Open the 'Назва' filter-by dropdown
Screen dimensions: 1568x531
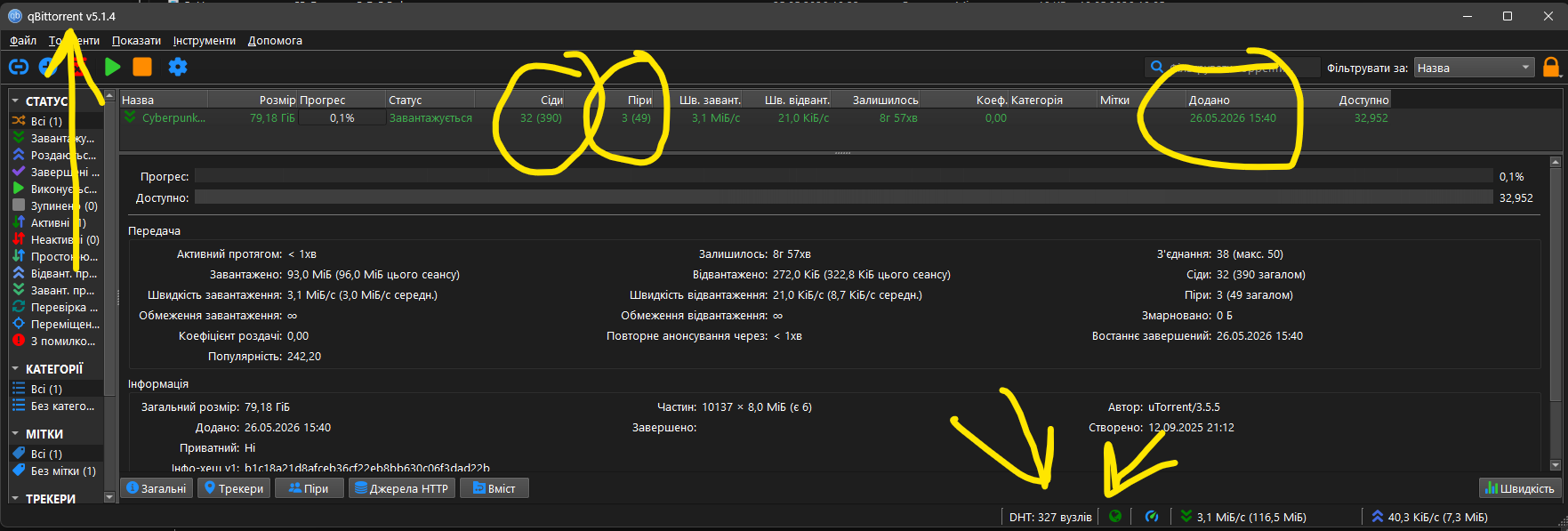(x=1475, y=68)
